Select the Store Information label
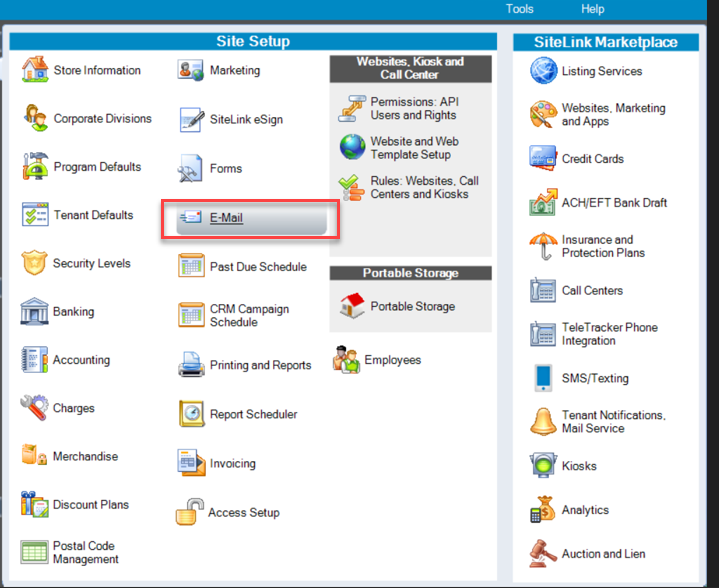The height and width of the screenshot is (588, 719). click(x=97, y=70)
